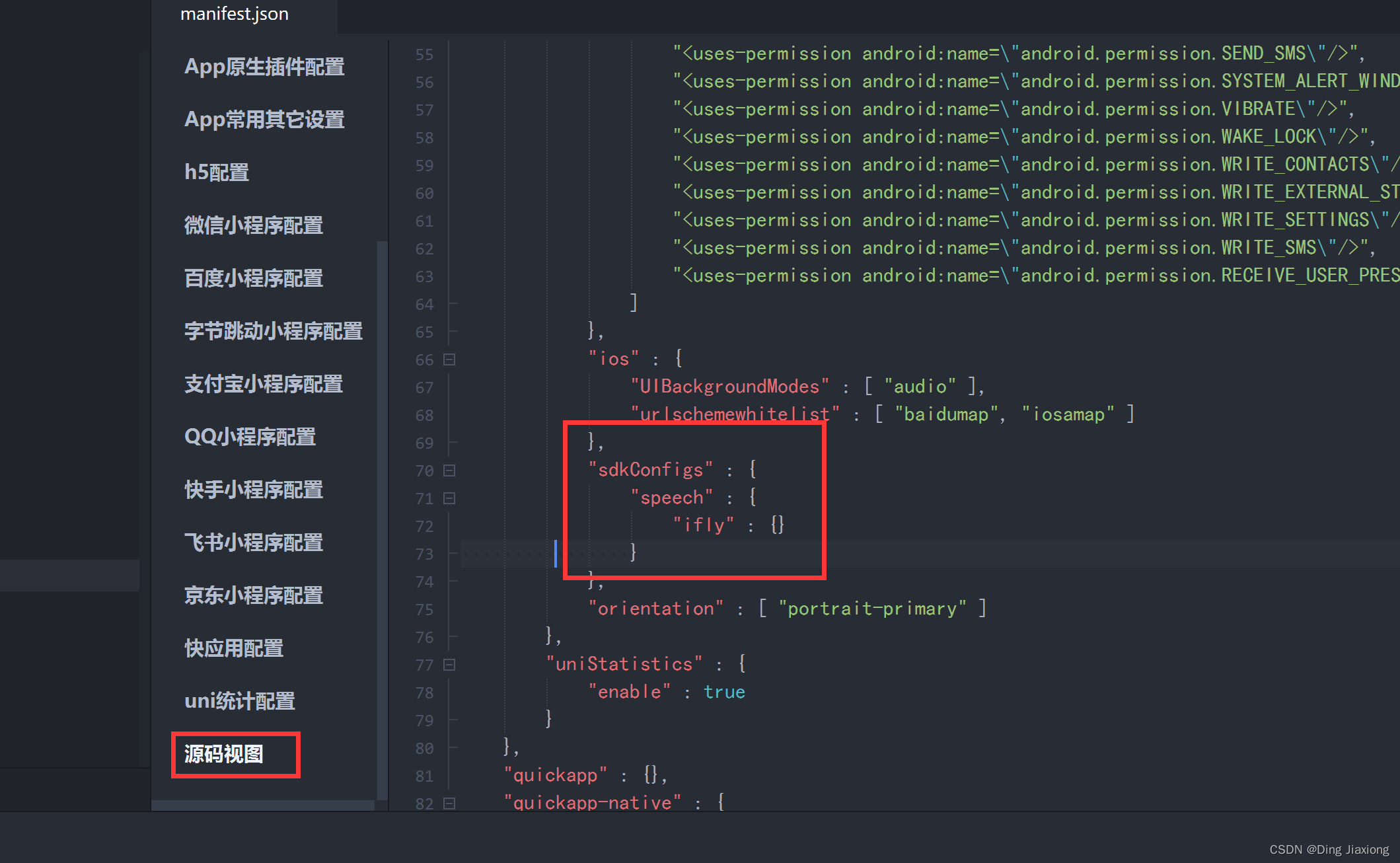Click the WRITE_CONTACTS permission line
The width and height of the screenshot is (1400, 863).
pos(1036,165)
